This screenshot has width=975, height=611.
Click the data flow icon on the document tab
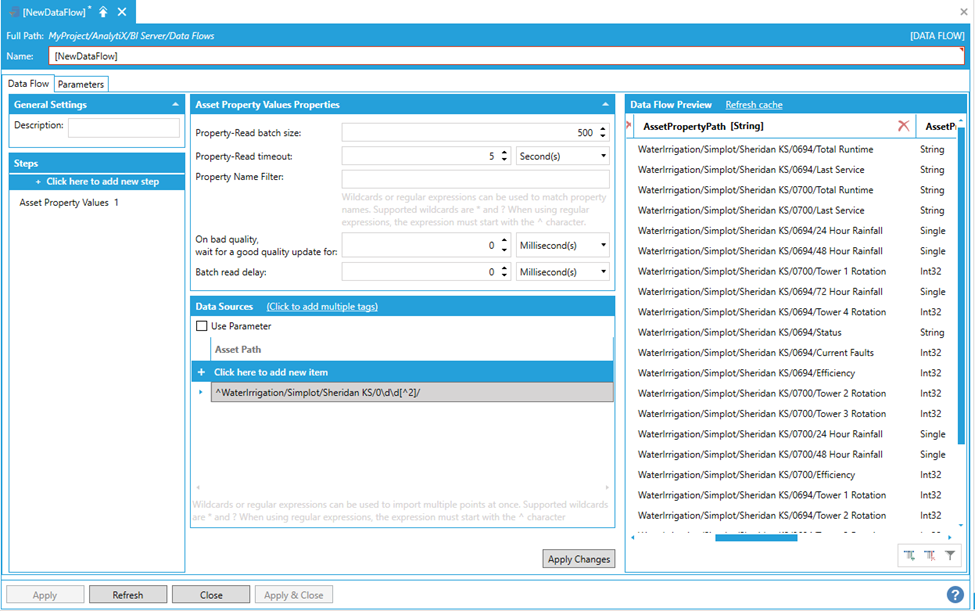13,12
